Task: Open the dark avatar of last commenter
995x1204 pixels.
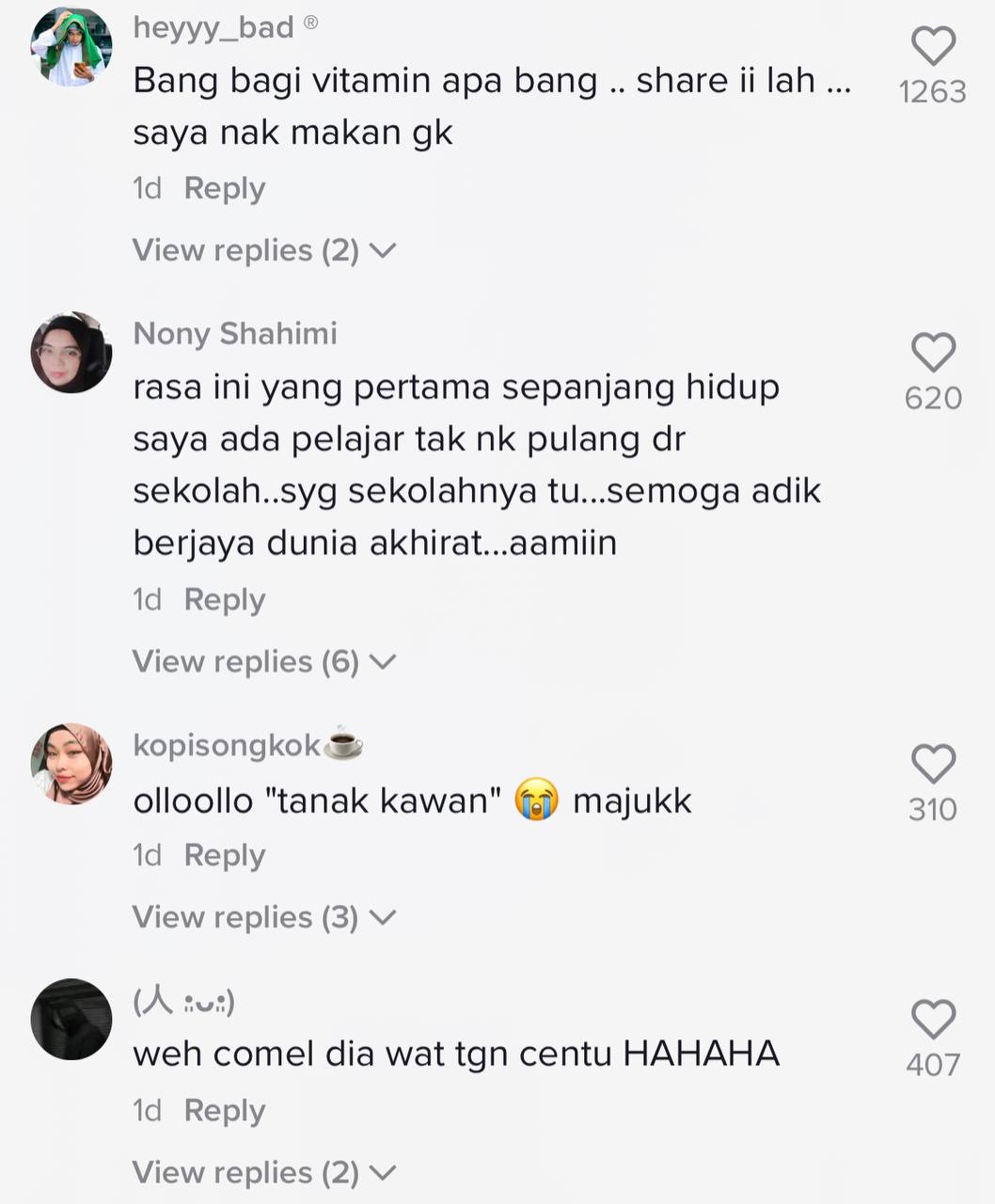Action: pos(71,1019)
